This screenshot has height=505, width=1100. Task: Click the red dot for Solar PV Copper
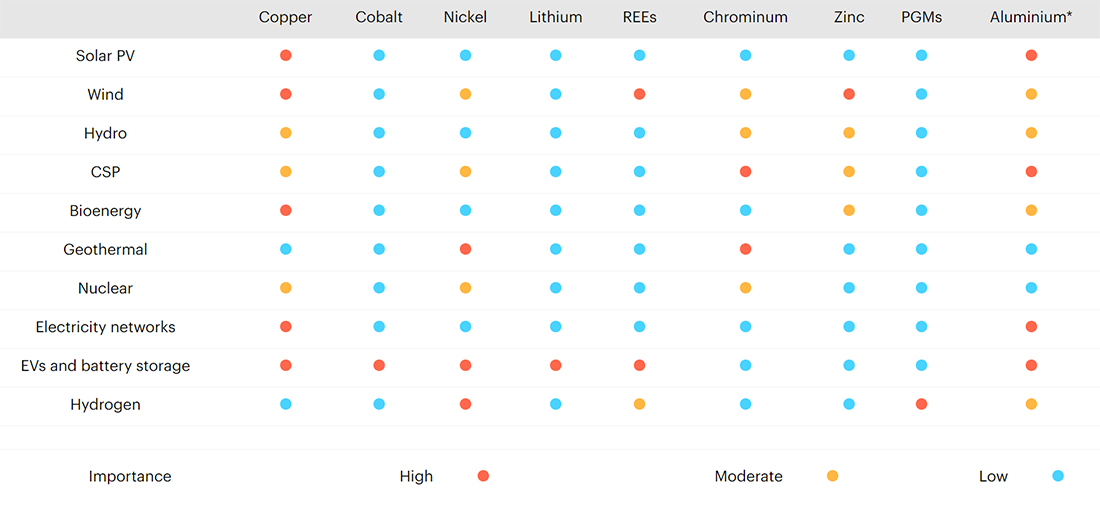[x=286, y=55]
